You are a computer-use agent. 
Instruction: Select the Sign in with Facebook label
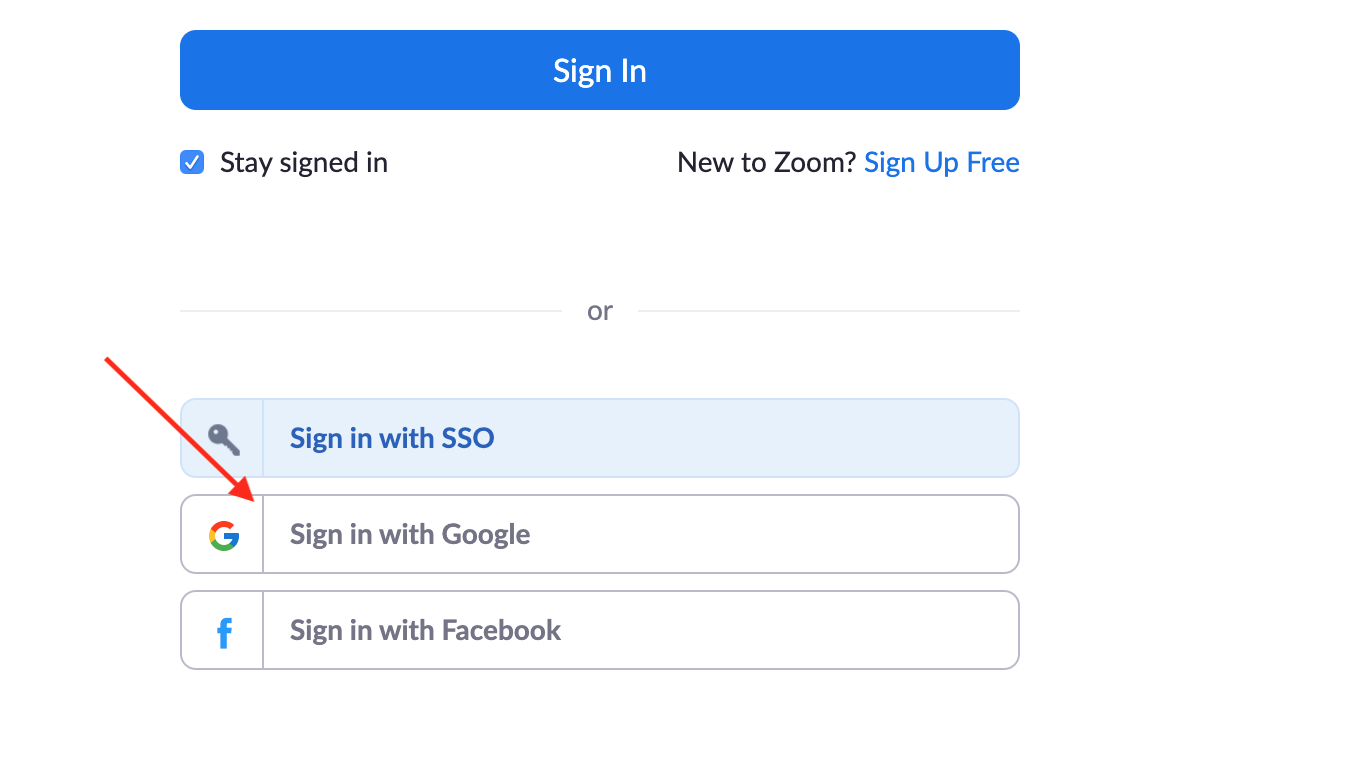pos(425,631)
